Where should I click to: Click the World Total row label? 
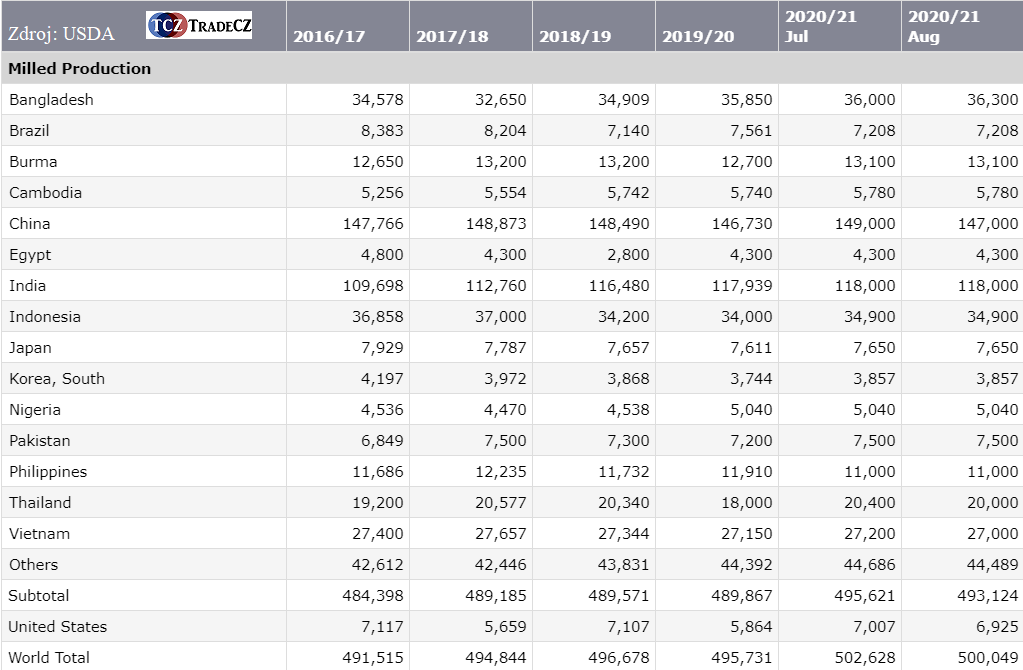49,657
